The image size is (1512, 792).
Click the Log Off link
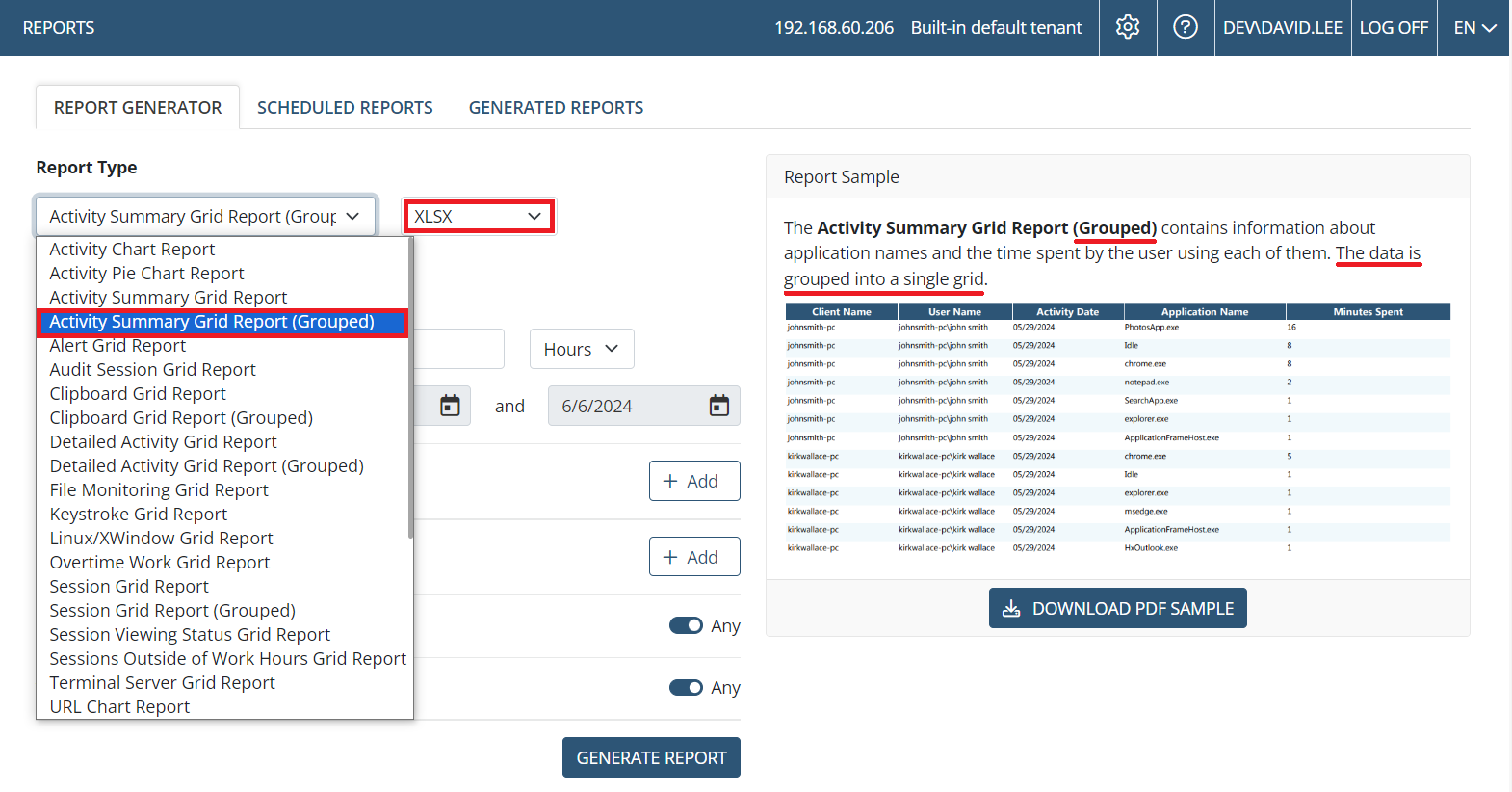tap(1393, 28)
